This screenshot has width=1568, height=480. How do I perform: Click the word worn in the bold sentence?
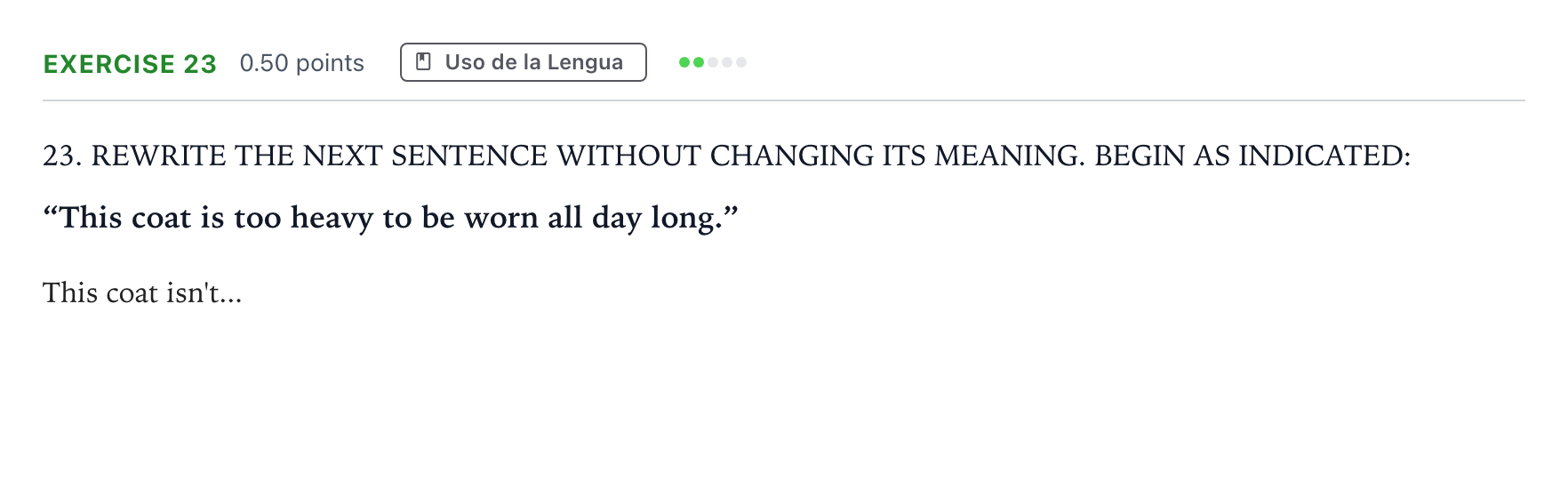pyautogui.click(x=501, y=219)
